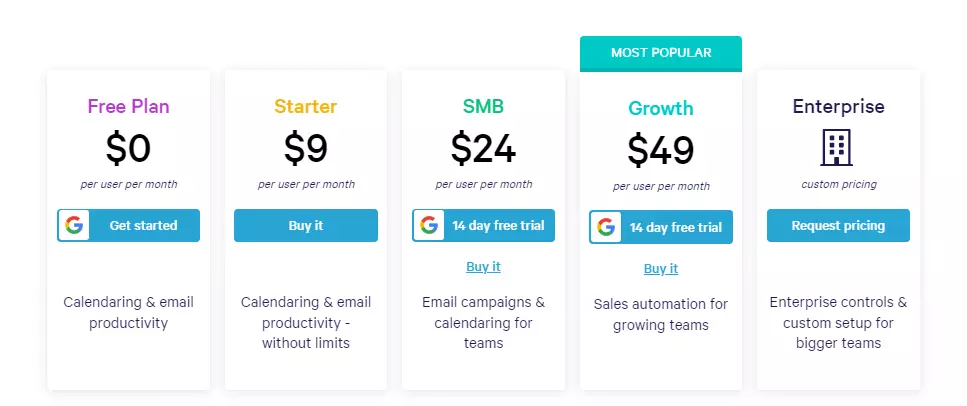Screen dimensions: 967x406
Task: Click the Enterprise plan heading
Action: pos(839,106)
